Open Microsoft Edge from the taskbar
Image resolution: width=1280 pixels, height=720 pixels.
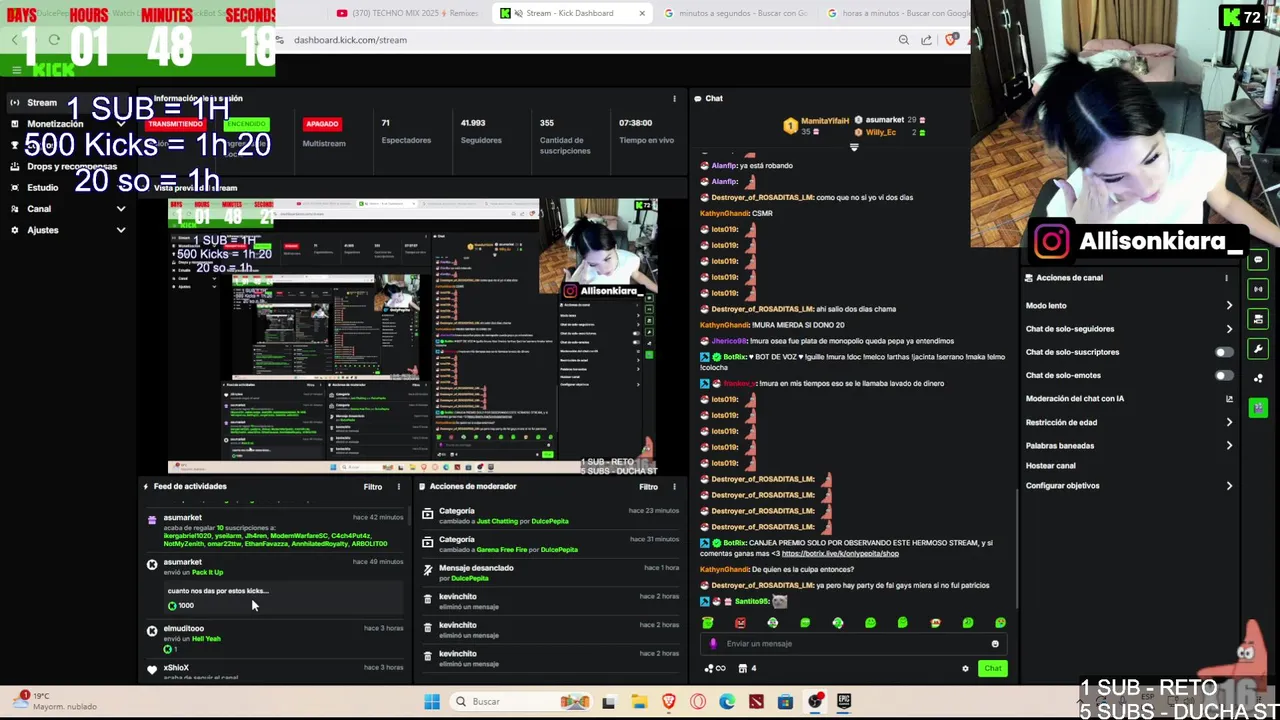click(x=727, y=702)
